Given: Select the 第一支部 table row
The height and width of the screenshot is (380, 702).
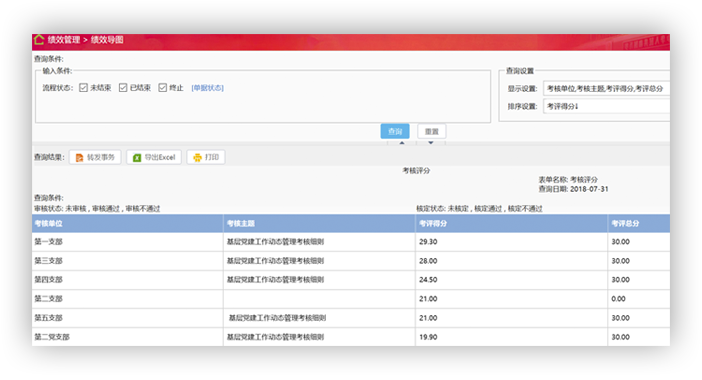Looking at the screenshot, I should point(351,242).
